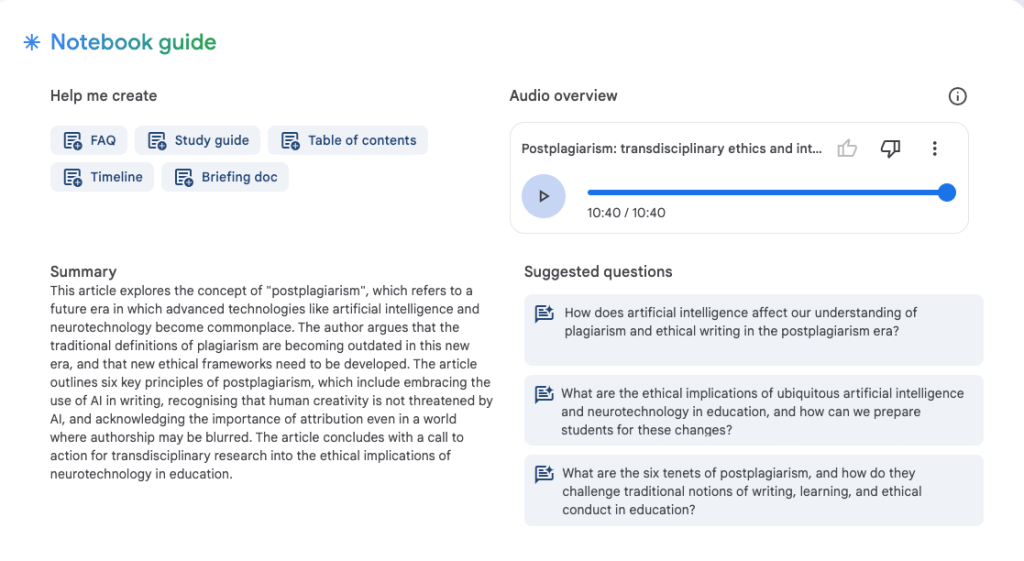The image size is (1024, 561).
Task: Open audio overview info icon
Action: click(x=957, y=96)
